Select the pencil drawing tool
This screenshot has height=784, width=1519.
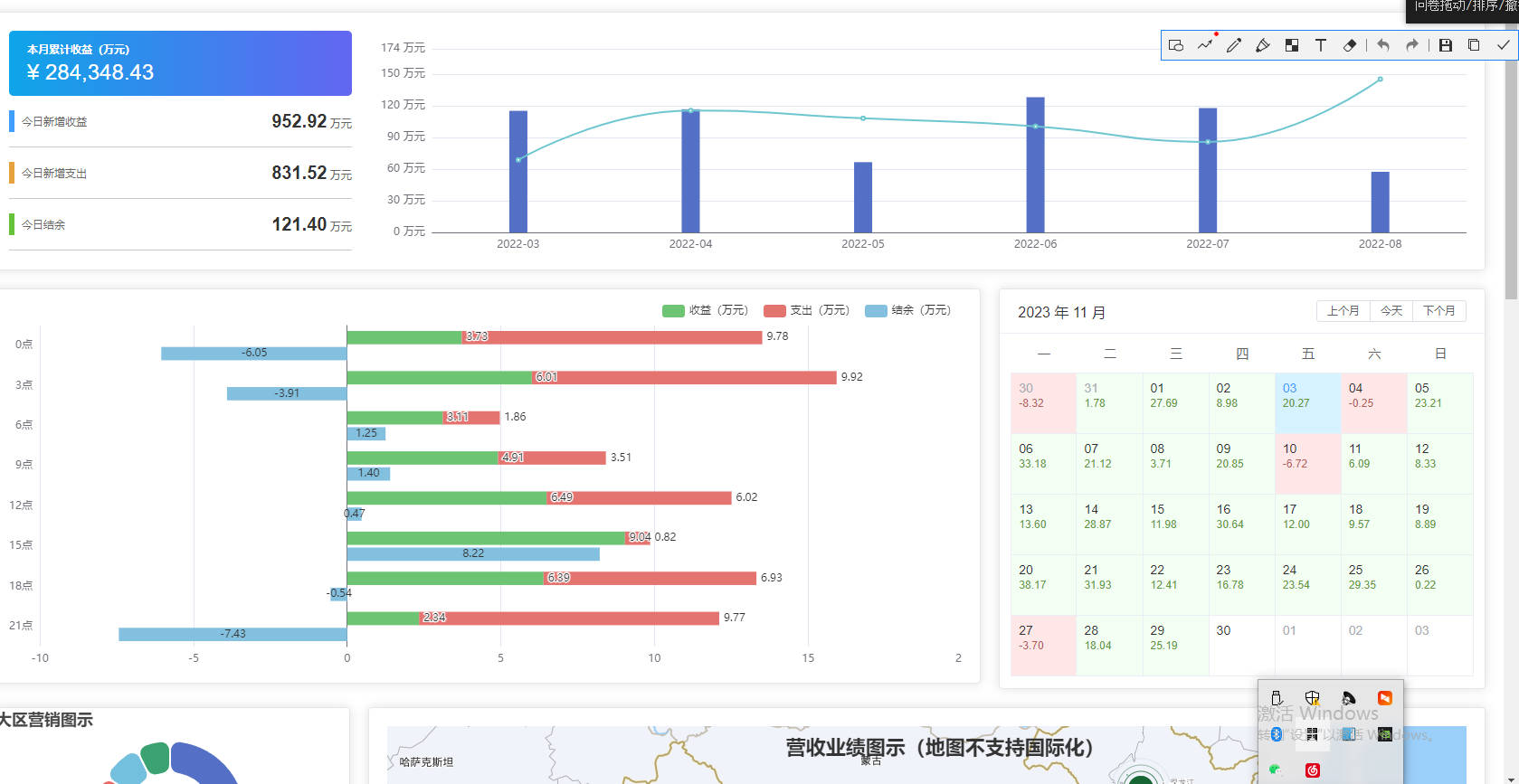[1234, 45]
